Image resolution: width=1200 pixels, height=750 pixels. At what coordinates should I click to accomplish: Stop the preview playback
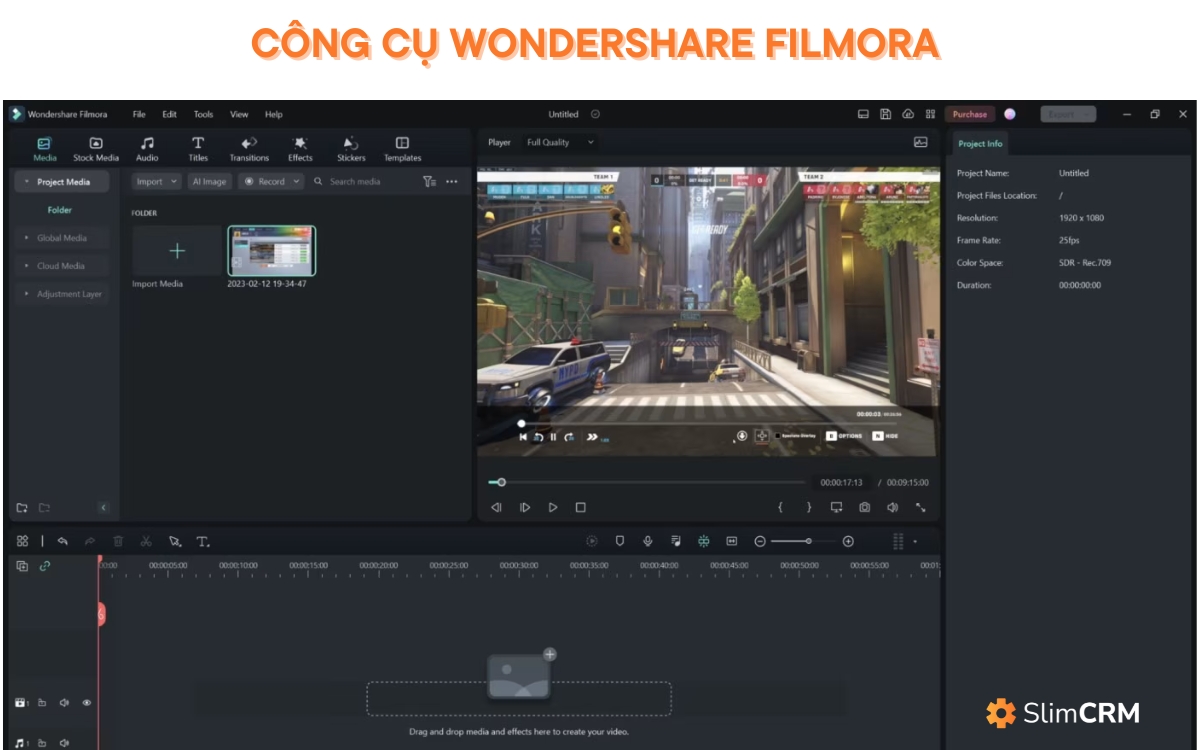pos(581,508)
